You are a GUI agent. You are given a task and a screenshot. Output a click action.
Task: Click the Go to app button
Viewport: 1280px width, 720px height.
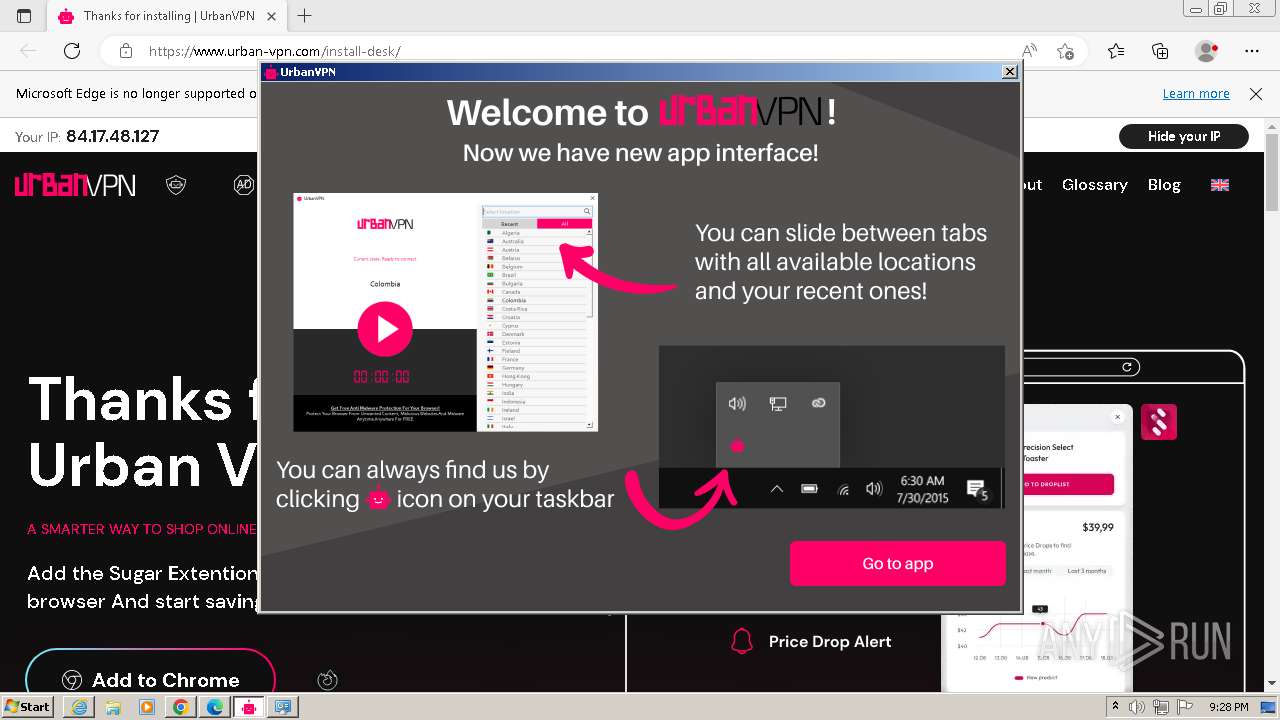[x=897, y=563]
